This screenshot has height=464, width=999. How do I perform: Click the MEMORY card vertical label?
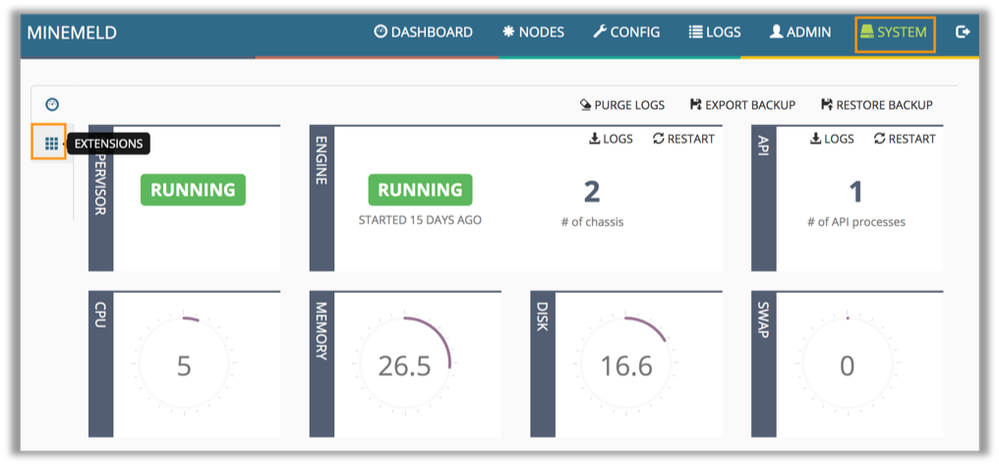322,331
